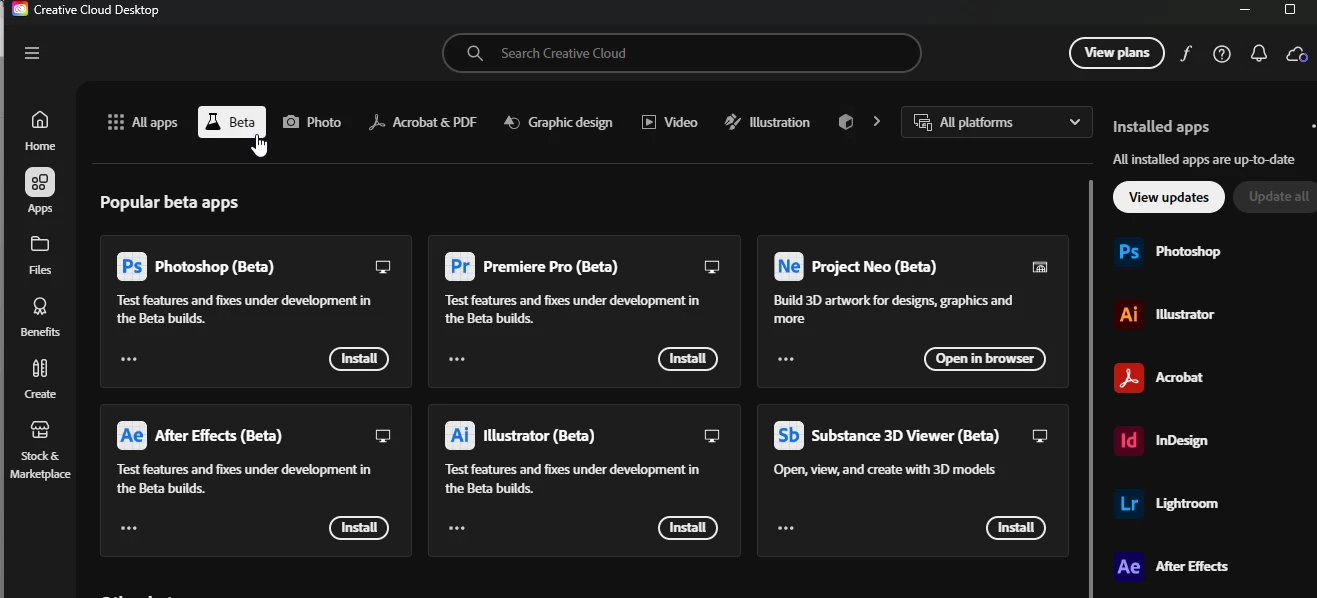Click the Photoshop (Beta) Ps icon
This screenshot has height=598, width=1317.
[132, 267]
